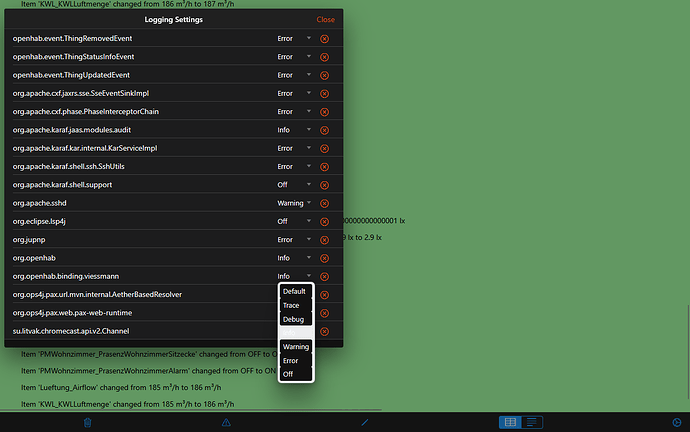The width and height of the screenshot is (690, 432).
Task: Change level for PhaseInterceptorChain
Action: (x=294, y=112)
